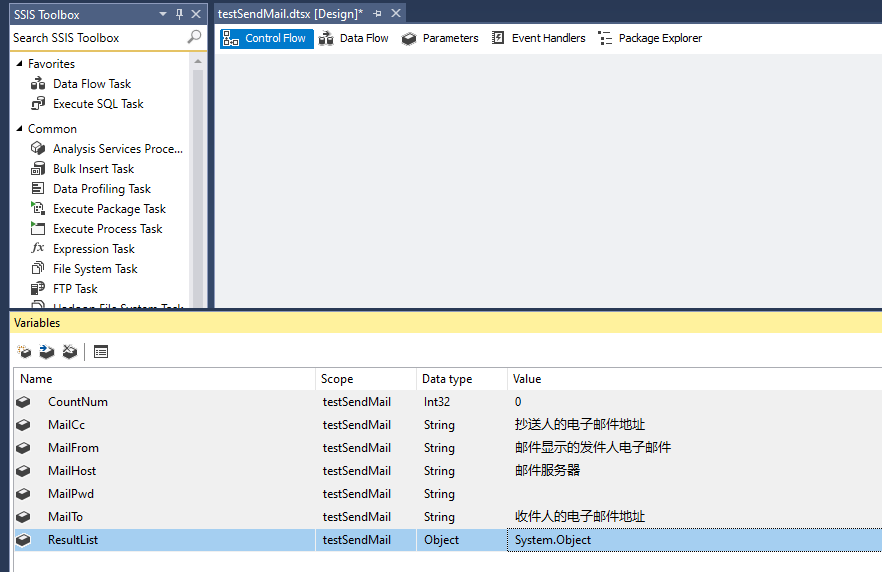Viewport: 882px width, 572px height.
Task: Open the Grid Options button in Variables
Action: pos(101,352)
